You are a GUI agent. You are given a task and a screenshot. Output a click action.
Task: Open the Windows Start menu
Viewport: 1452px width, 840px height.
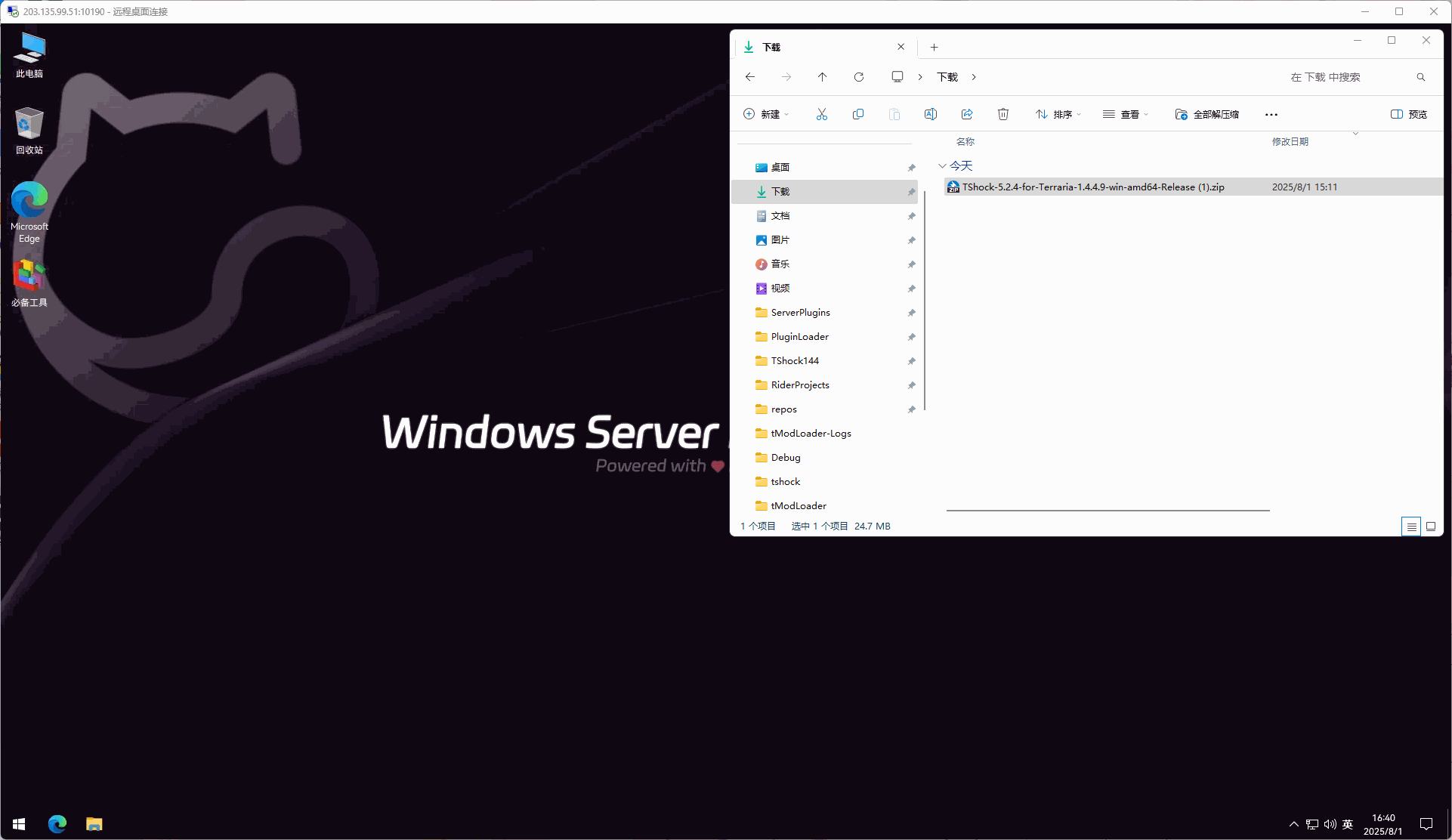pos(19,824)
